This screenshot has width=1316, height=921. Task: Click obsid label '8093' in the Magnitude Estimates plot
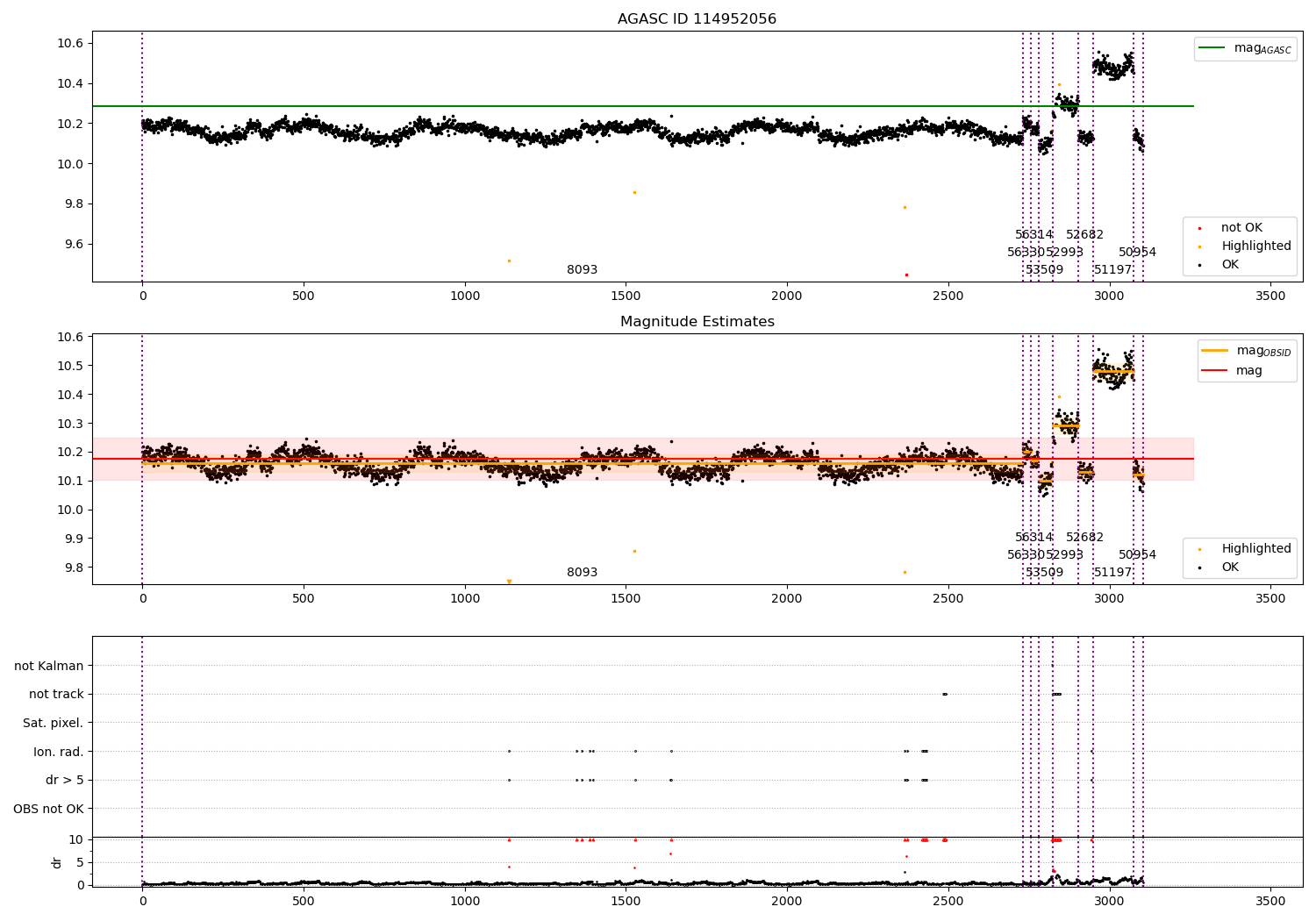[582, 573]
